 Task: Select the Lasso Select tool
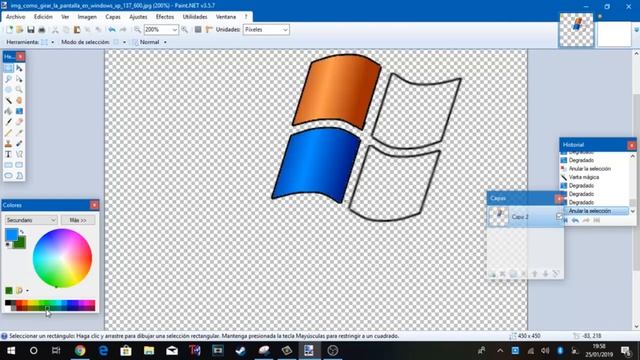(x=8, y=79)
